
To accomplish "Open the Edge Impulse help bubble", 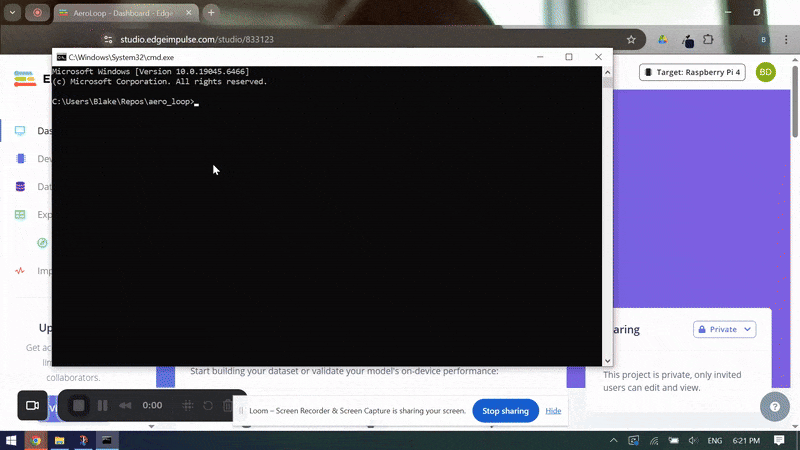I will [774, 407].
